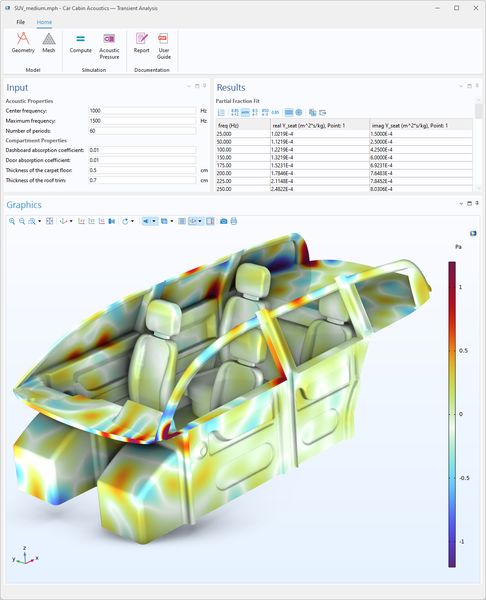Generate a Report from the ribbon
Image resolution: width=486 pixels, height=600 pixels.
(x=141, y=43)
